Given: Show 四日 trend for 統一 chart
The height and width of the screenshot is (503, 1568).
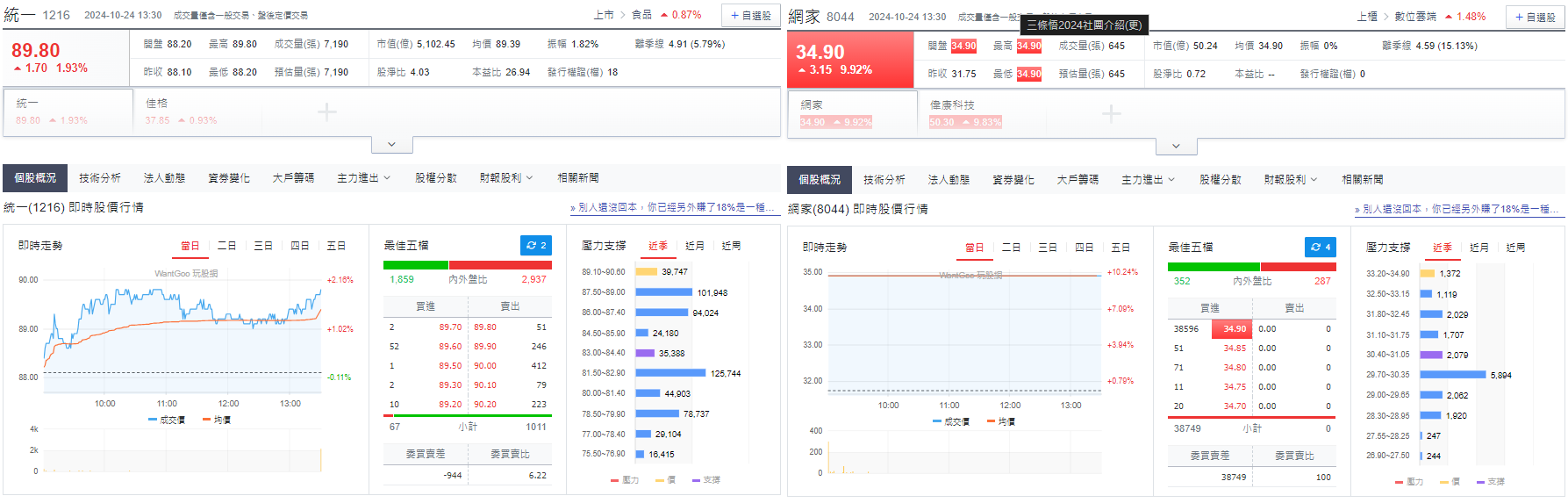Looking at the screenshot, I should tap(300, 246).
